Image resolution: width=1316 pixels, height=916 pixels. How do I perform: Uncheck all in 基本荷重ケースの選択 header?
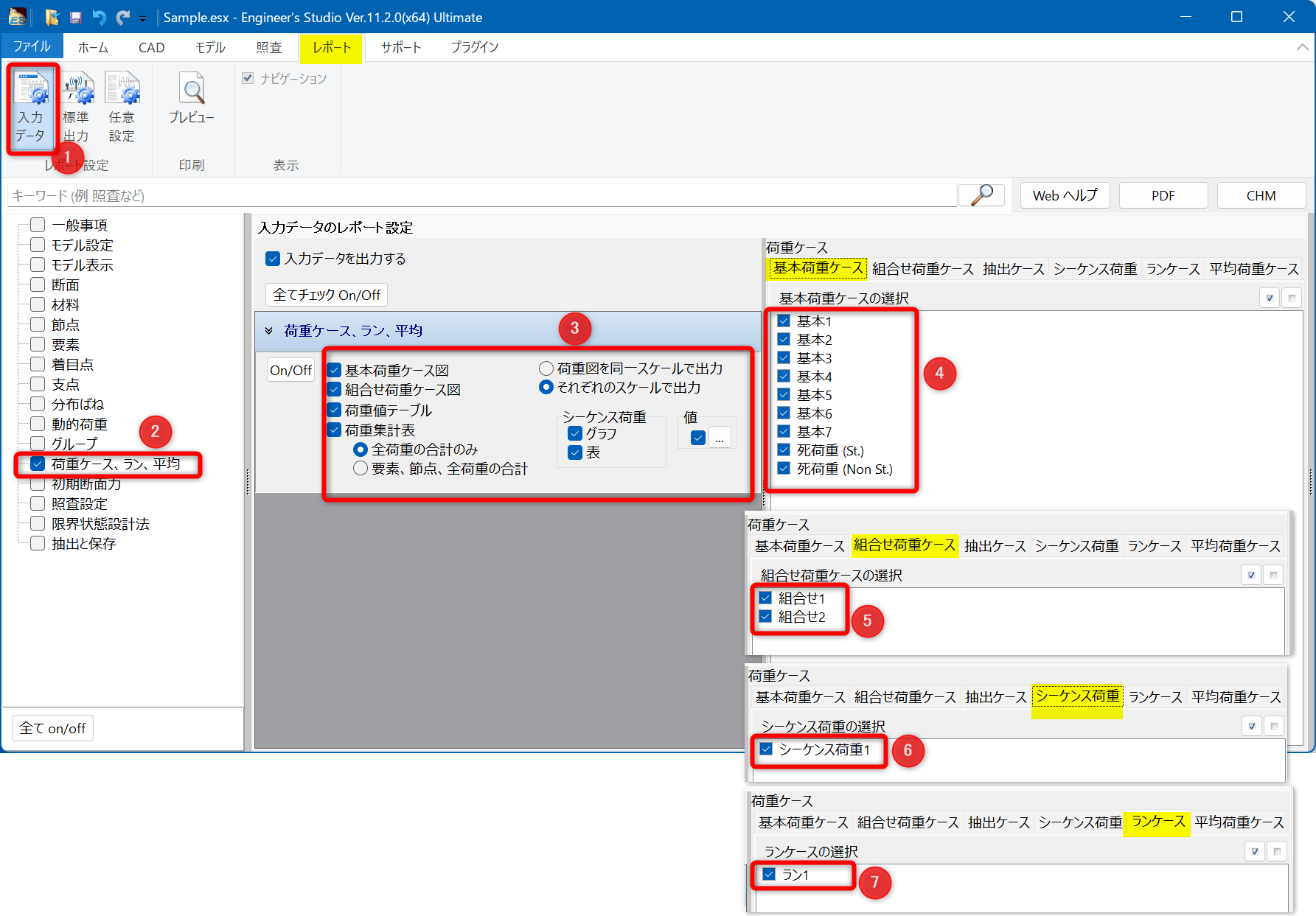[x=1292, y=298]
